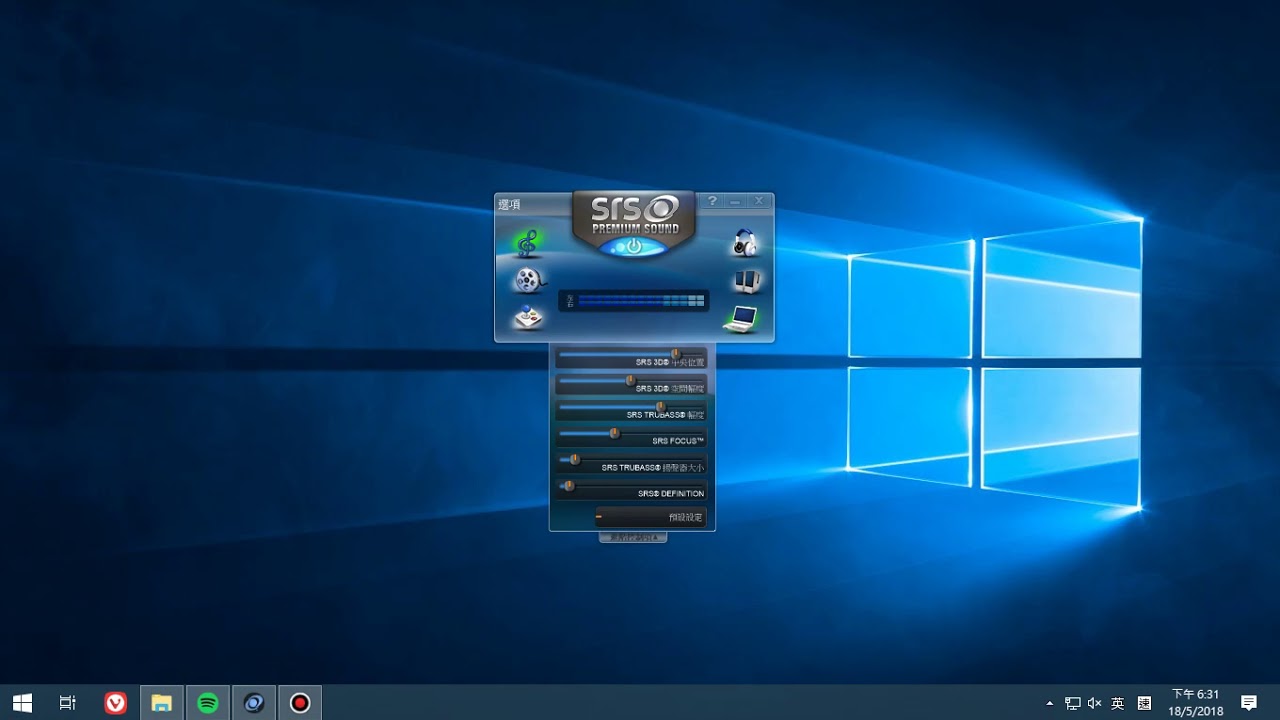Select the Game mode joystick icon
The height and width of the screenshot is (720, 1280).
tap(528, 318)
